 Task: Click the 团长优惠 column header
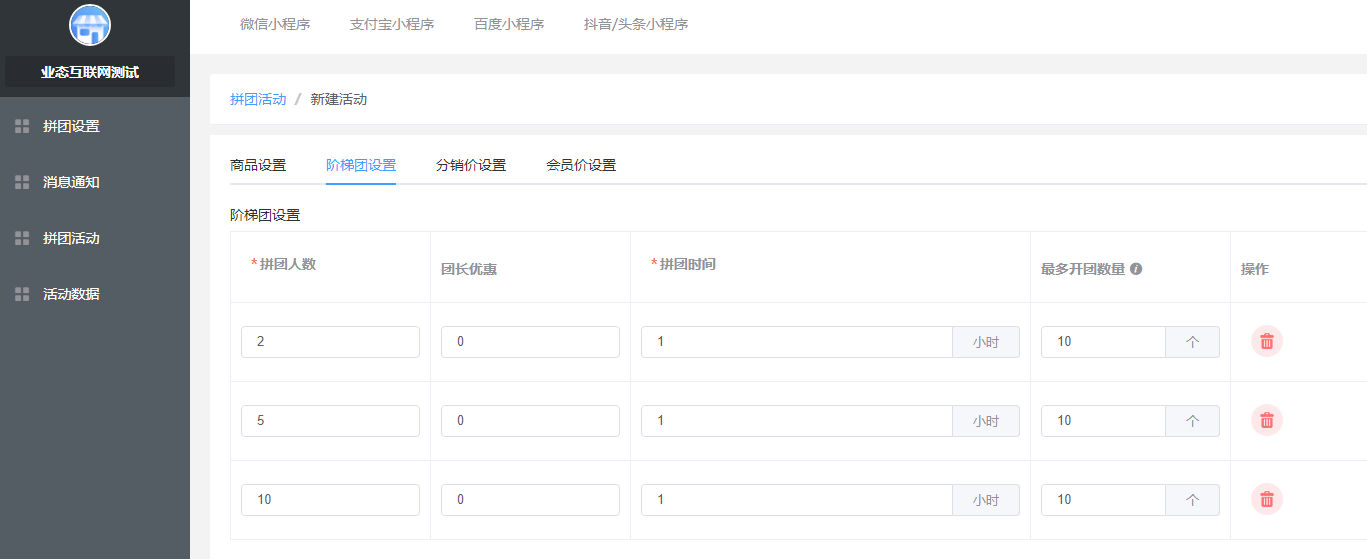(469, 269)
